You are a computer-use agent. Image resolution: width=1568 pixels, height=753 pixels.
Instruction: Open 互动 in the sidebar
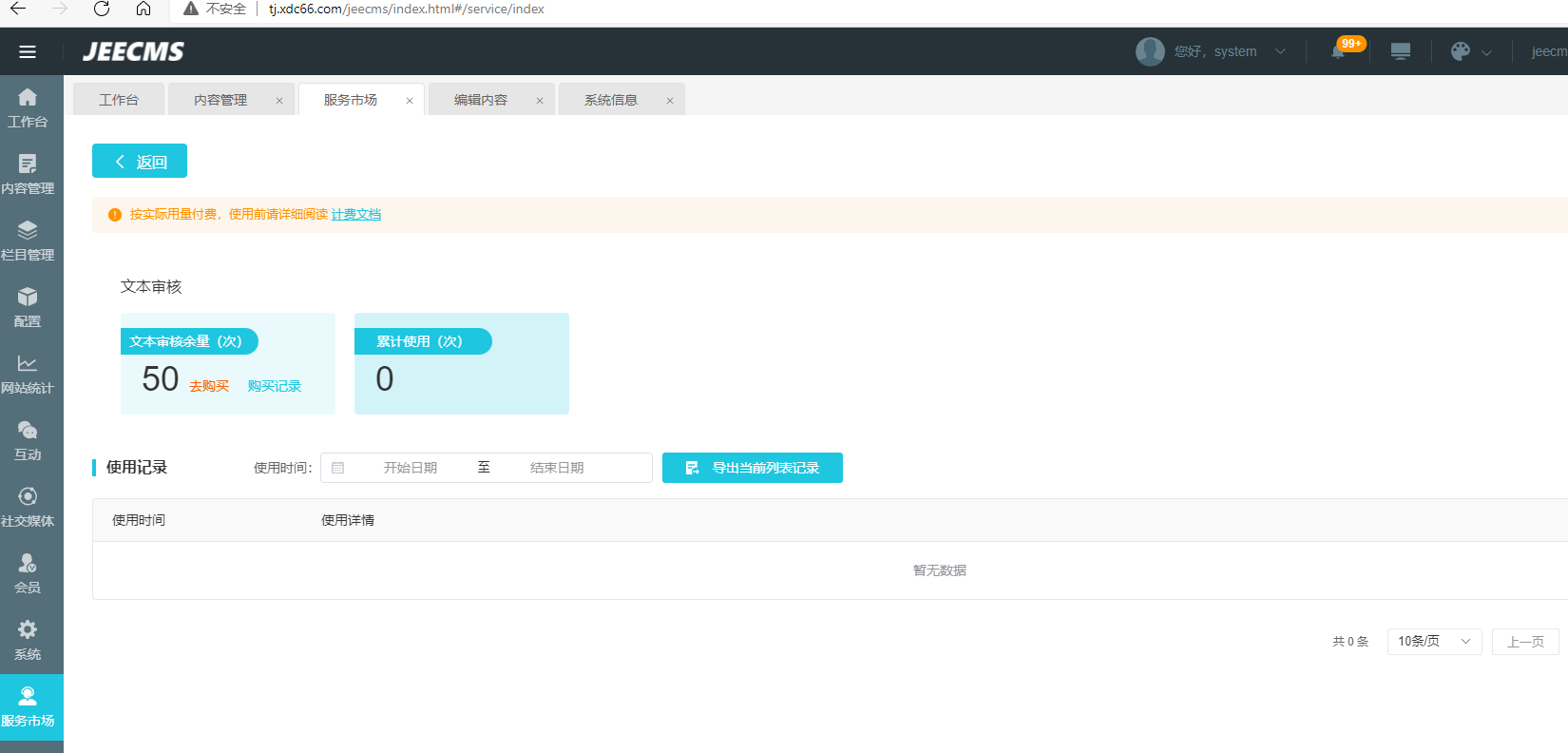click(x=28, y=441)
